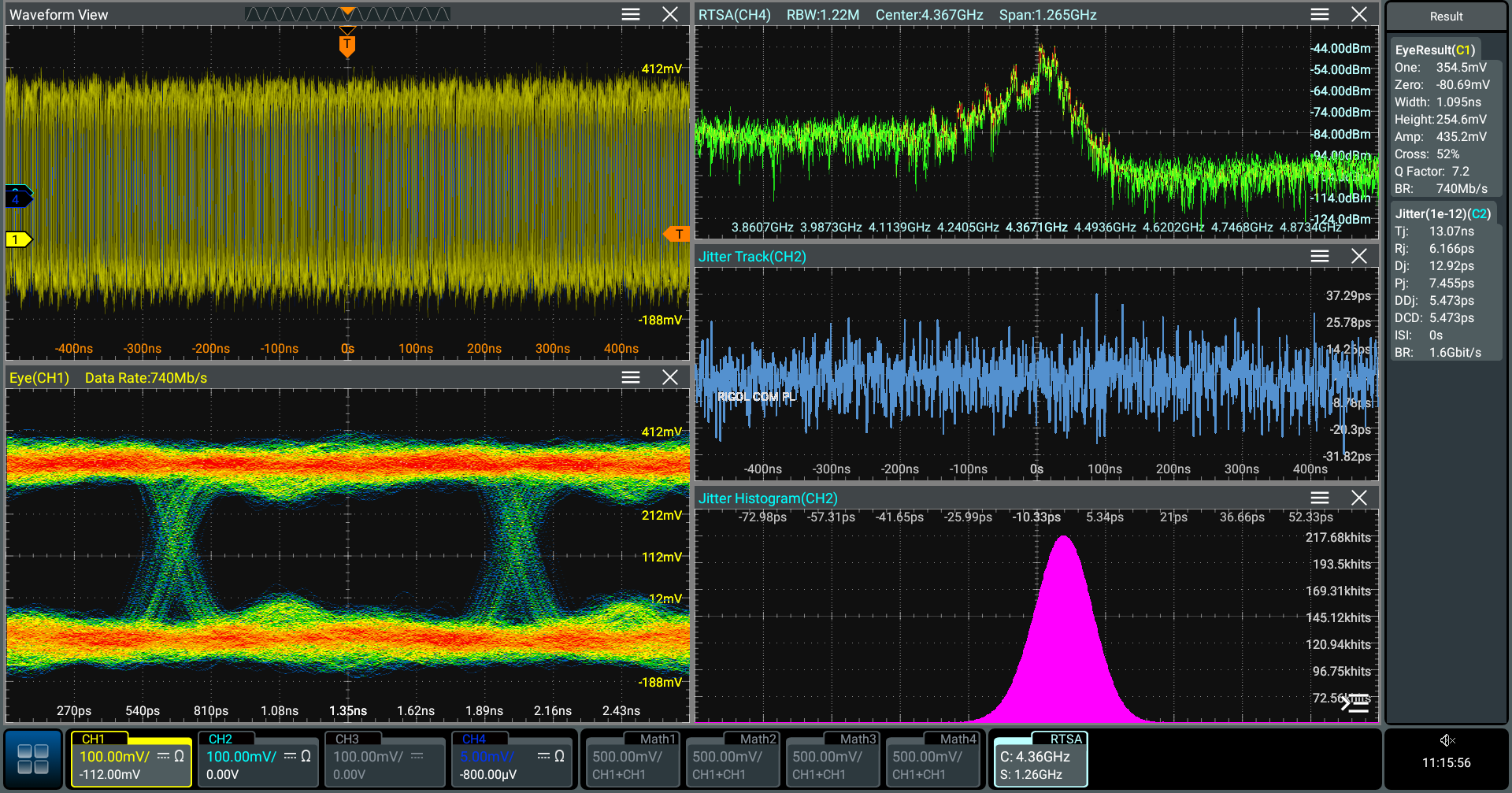Expand the result list arrow icon
Screen dimensions: 1512x793
(1354, 703)
